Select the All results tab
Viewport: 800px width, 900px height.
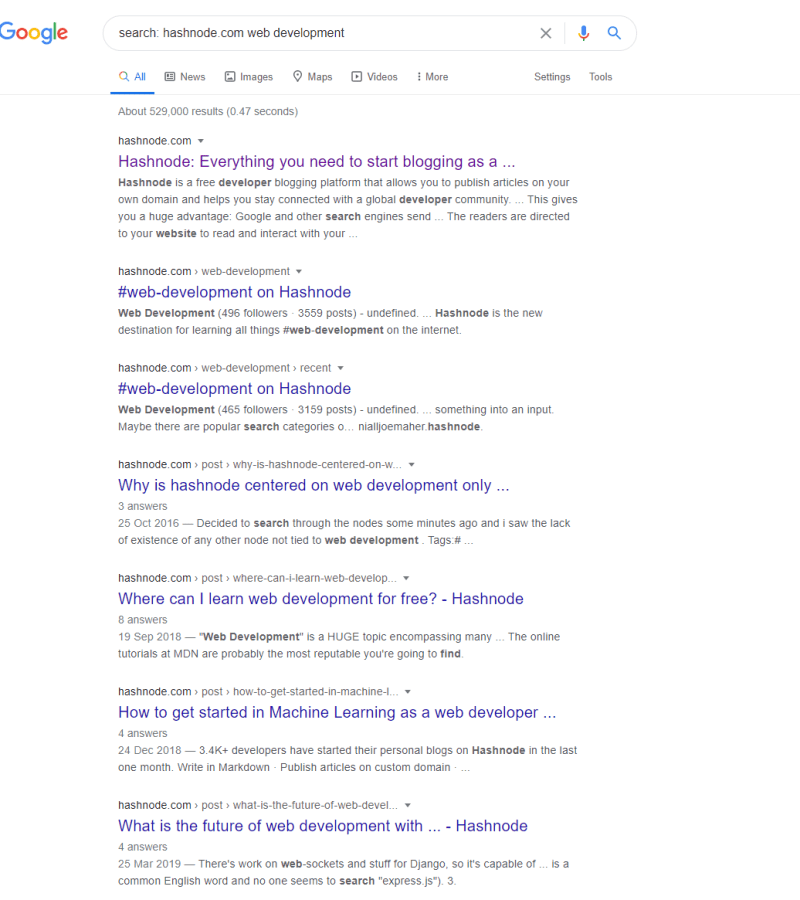(x=133, y=77)
